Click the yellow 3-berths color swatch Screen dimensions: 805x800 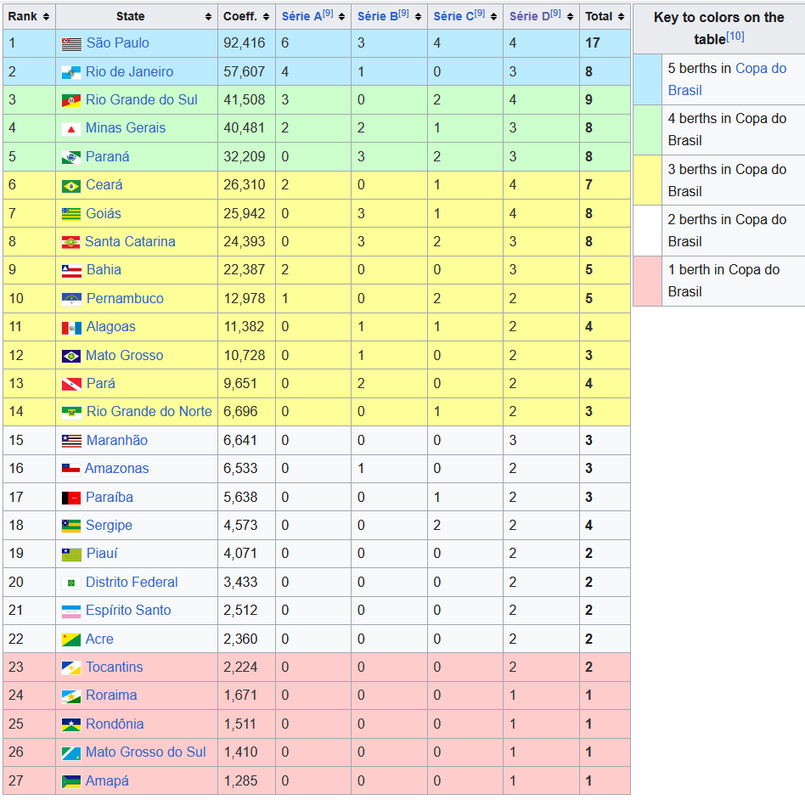click(647, 180)
